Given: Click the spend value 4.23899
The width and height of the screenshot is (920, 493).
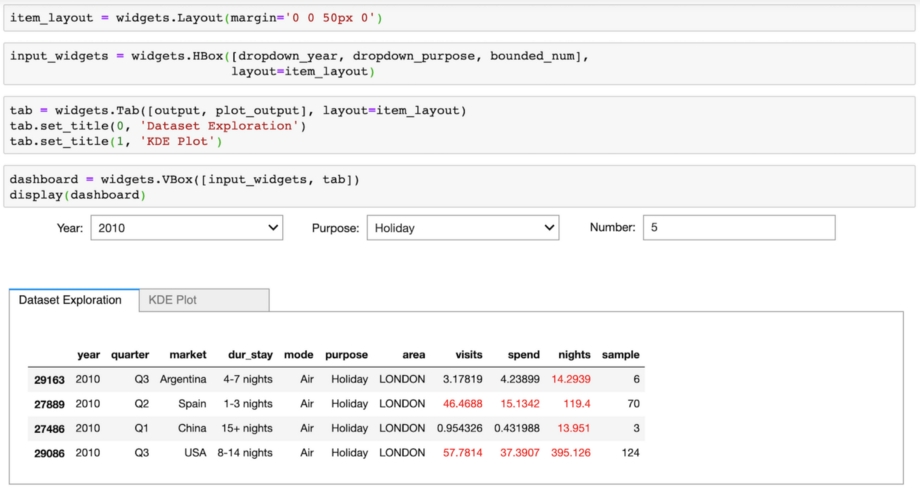Looking at the screenshot, I should [x=520, y=379].
